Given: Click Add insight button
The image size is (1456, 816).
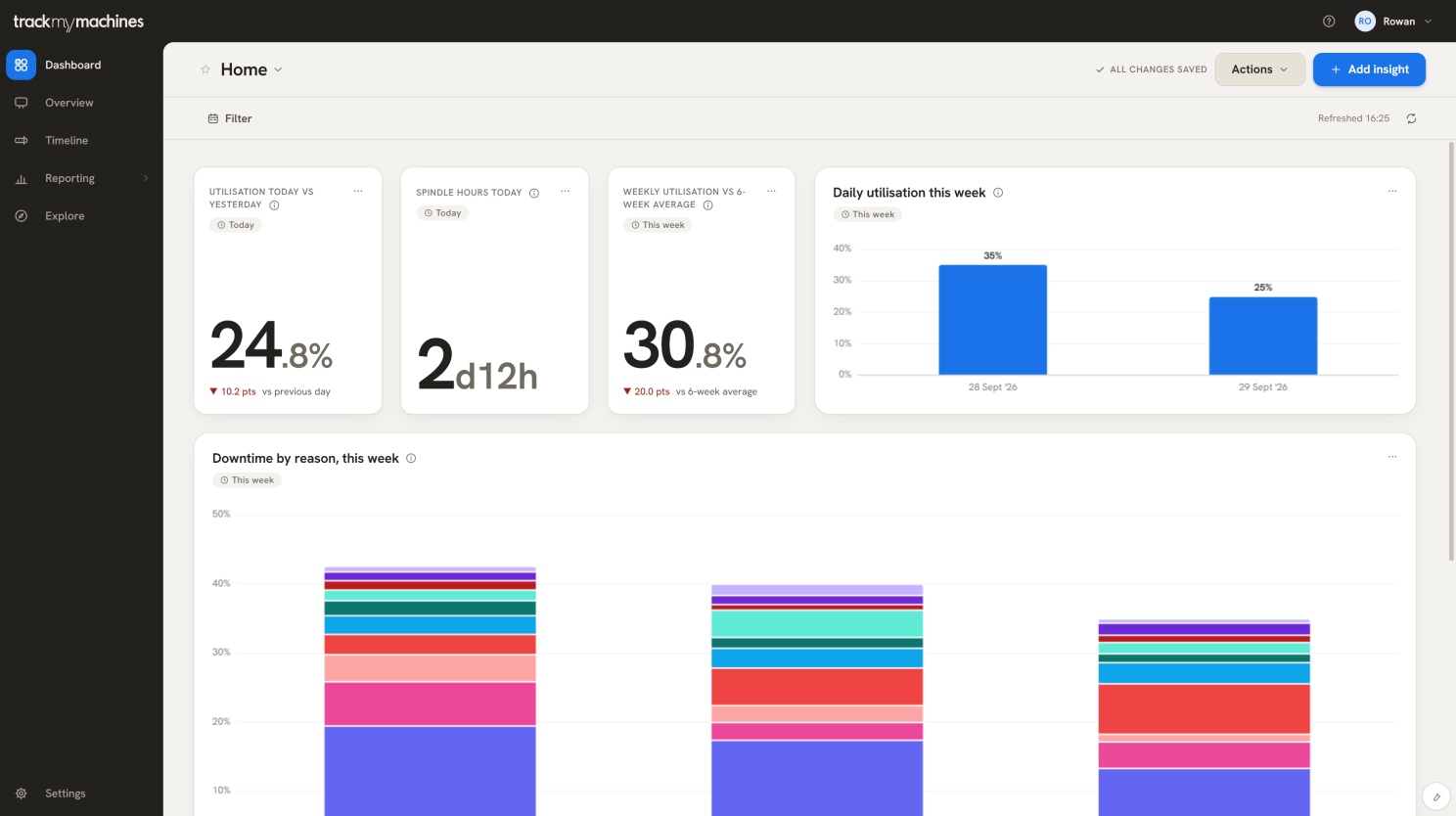Looking at the screenshot, I should point(1369,69).
